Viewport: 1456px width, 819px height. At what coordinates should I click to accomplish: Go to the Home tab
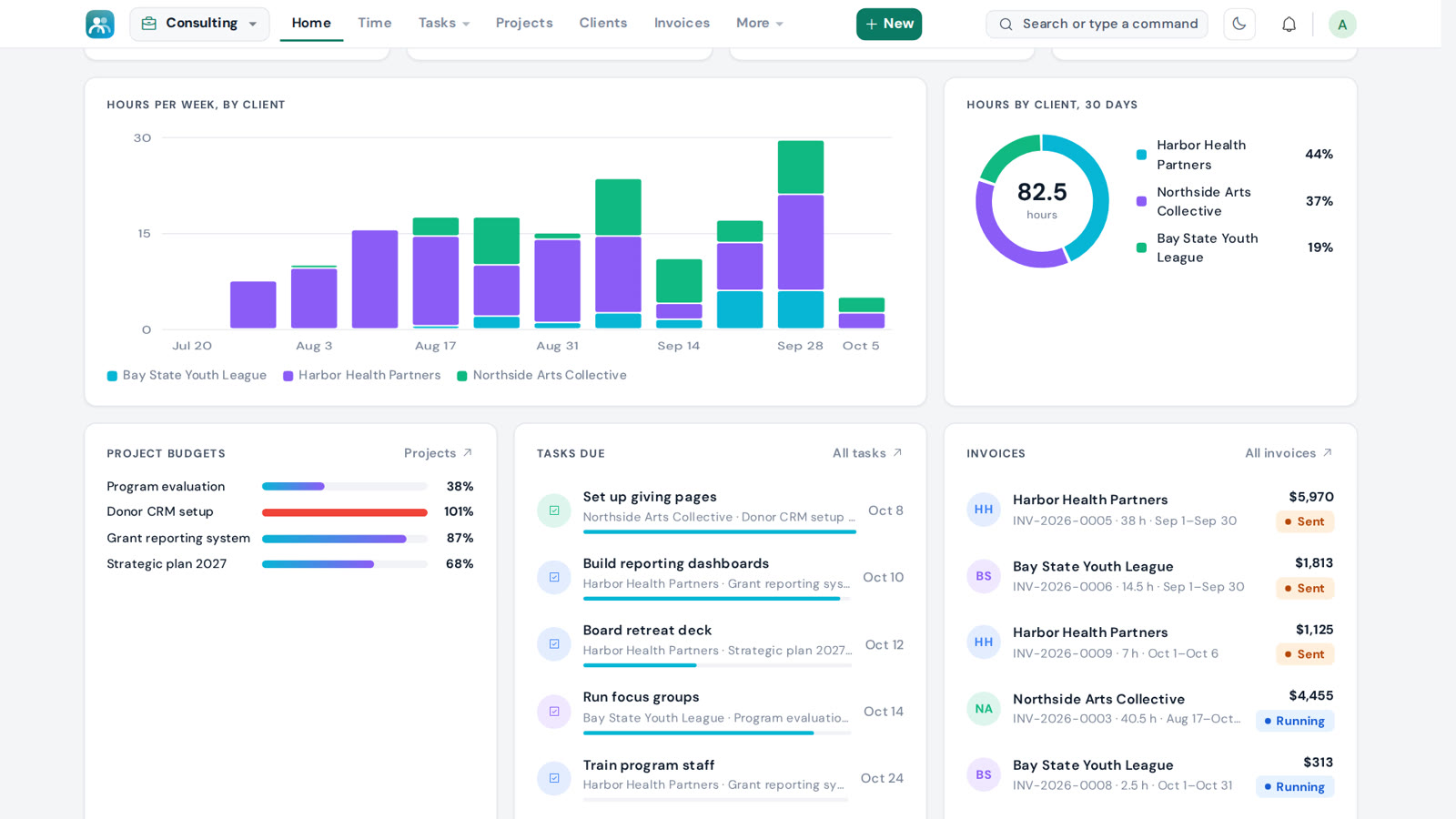311,24
